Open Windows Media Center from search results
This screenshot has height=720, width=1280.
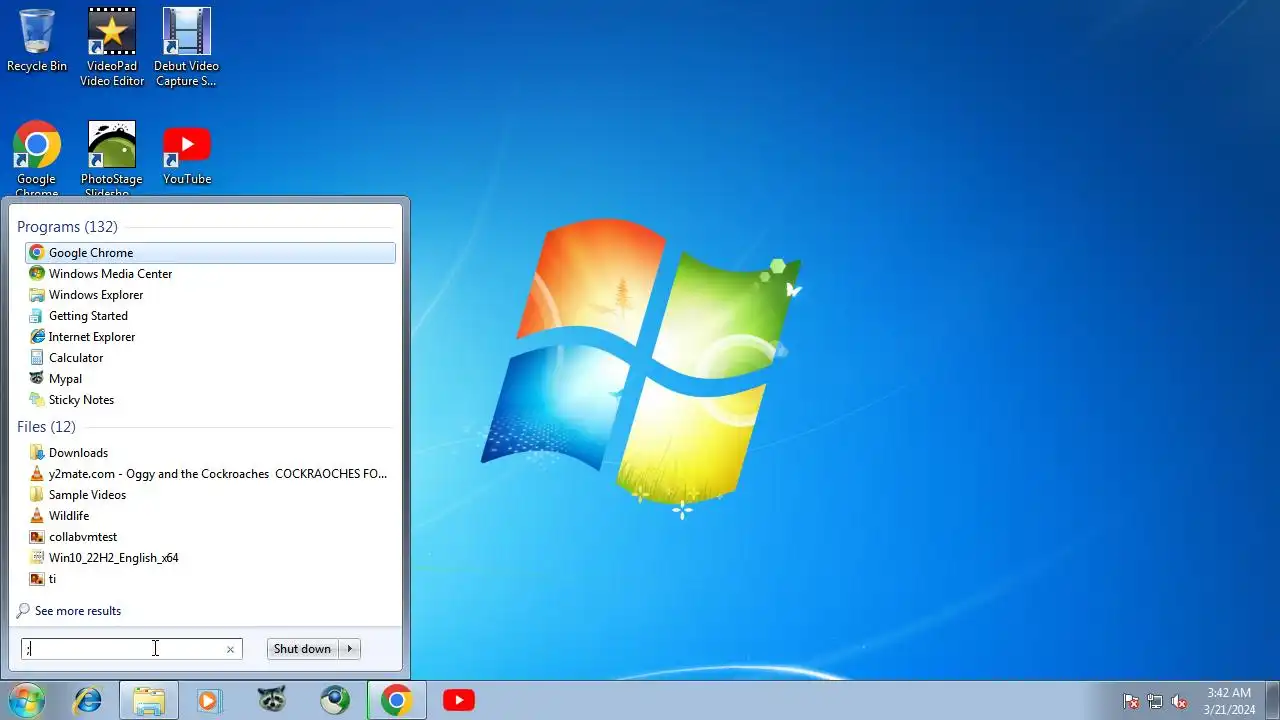(x=210, y=274)
